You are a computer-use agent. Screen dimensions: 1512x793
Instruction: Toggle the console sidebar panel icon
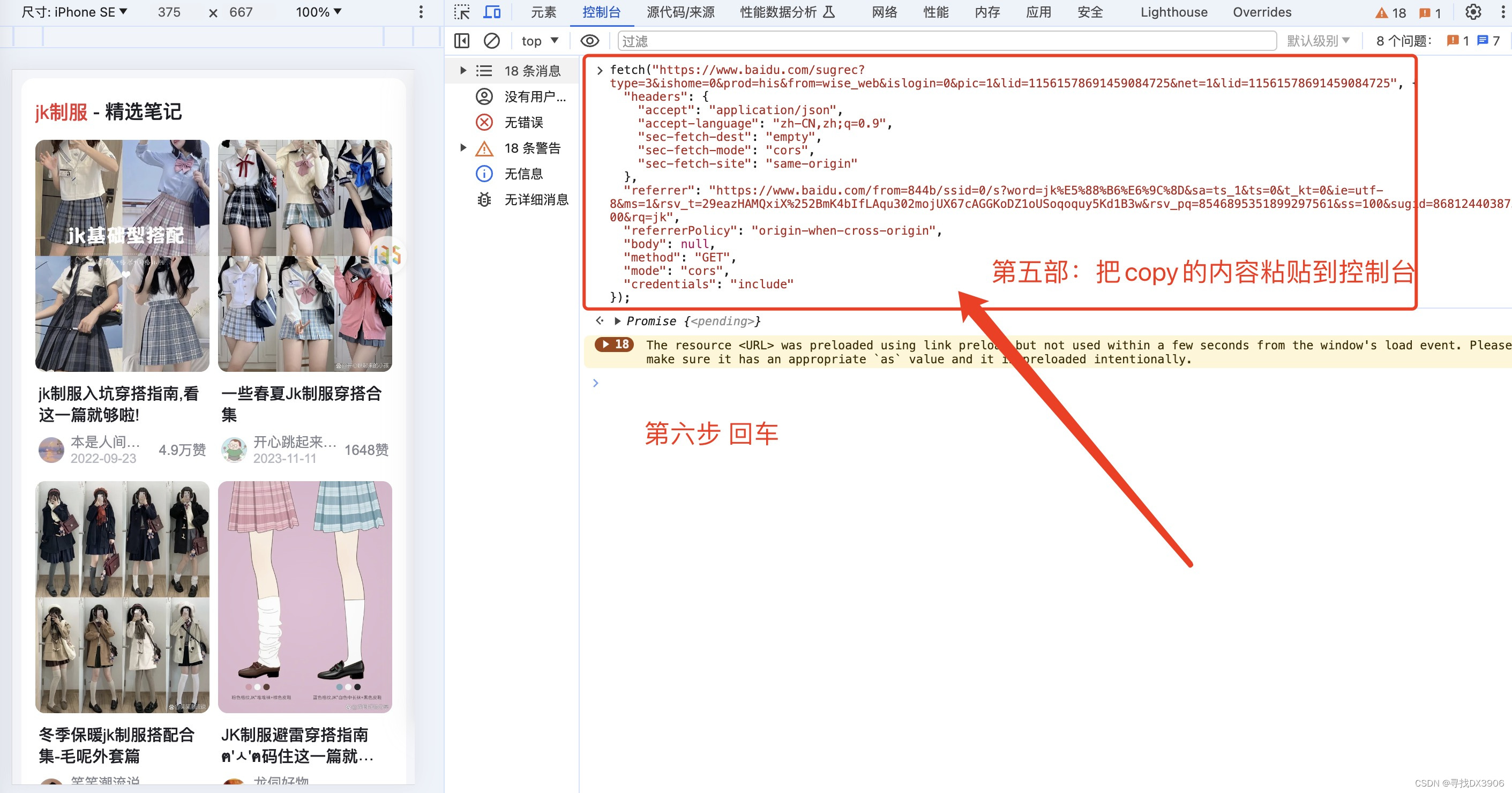[462, 41]
